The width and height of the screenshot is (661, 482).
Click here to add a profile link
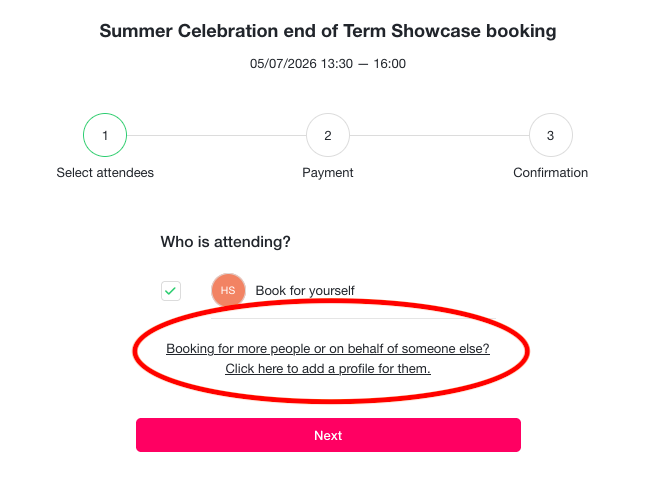(328, 369)
